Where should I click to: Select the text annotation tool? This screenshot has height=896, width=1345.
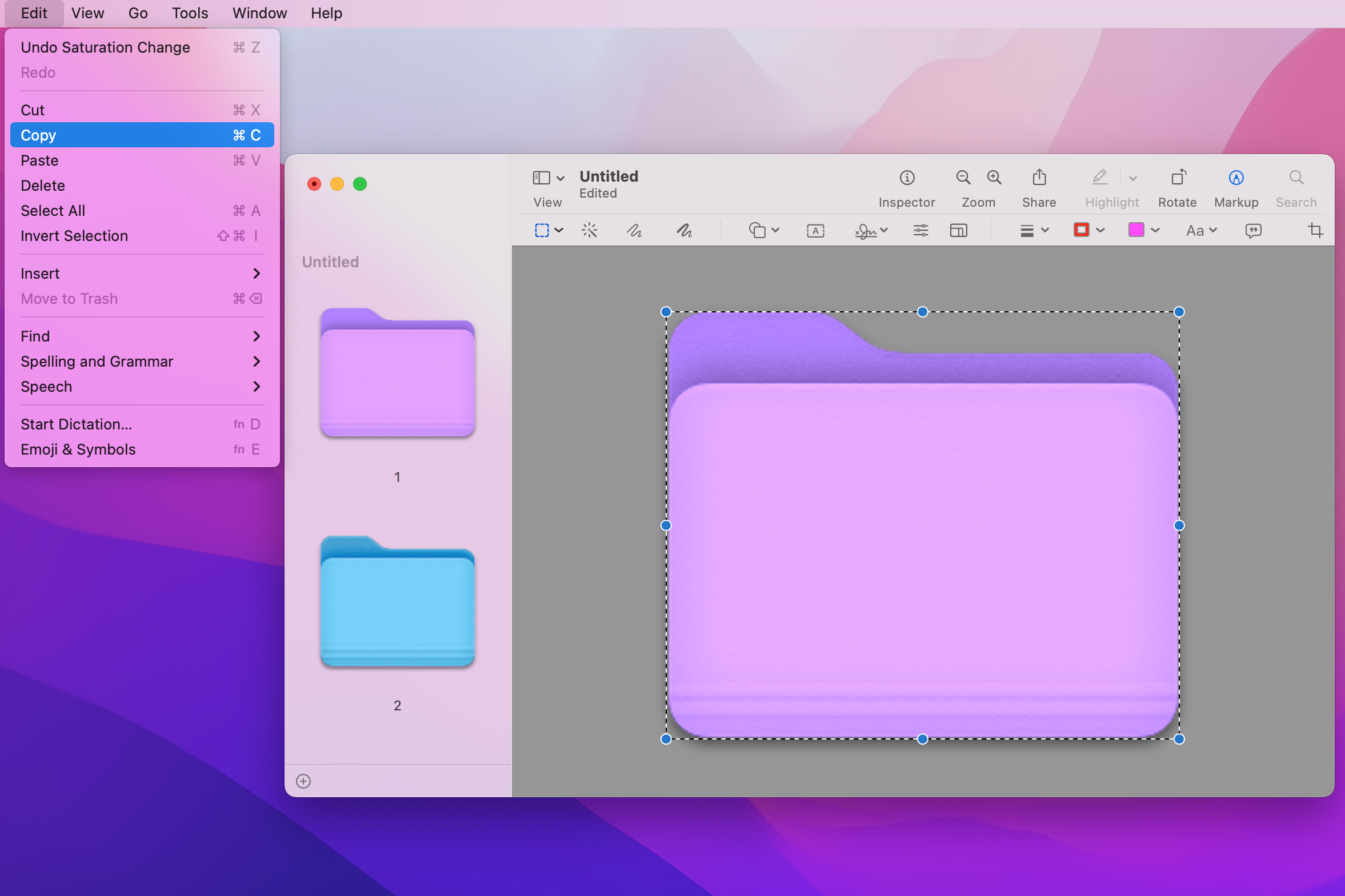pos(815,231)
